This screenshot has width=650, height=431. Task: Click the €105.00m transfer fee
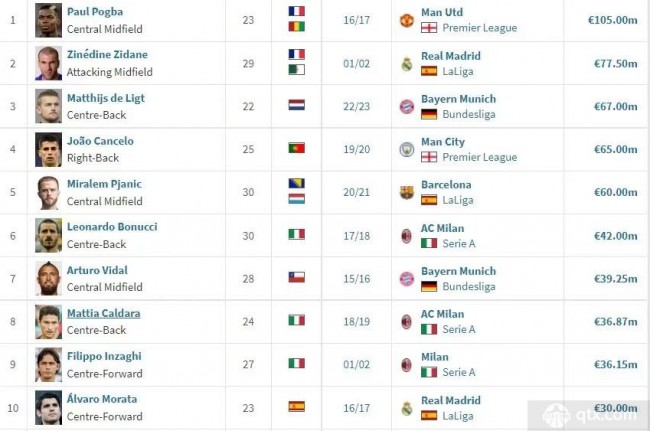pyautogui.click(x=613, y=20)
